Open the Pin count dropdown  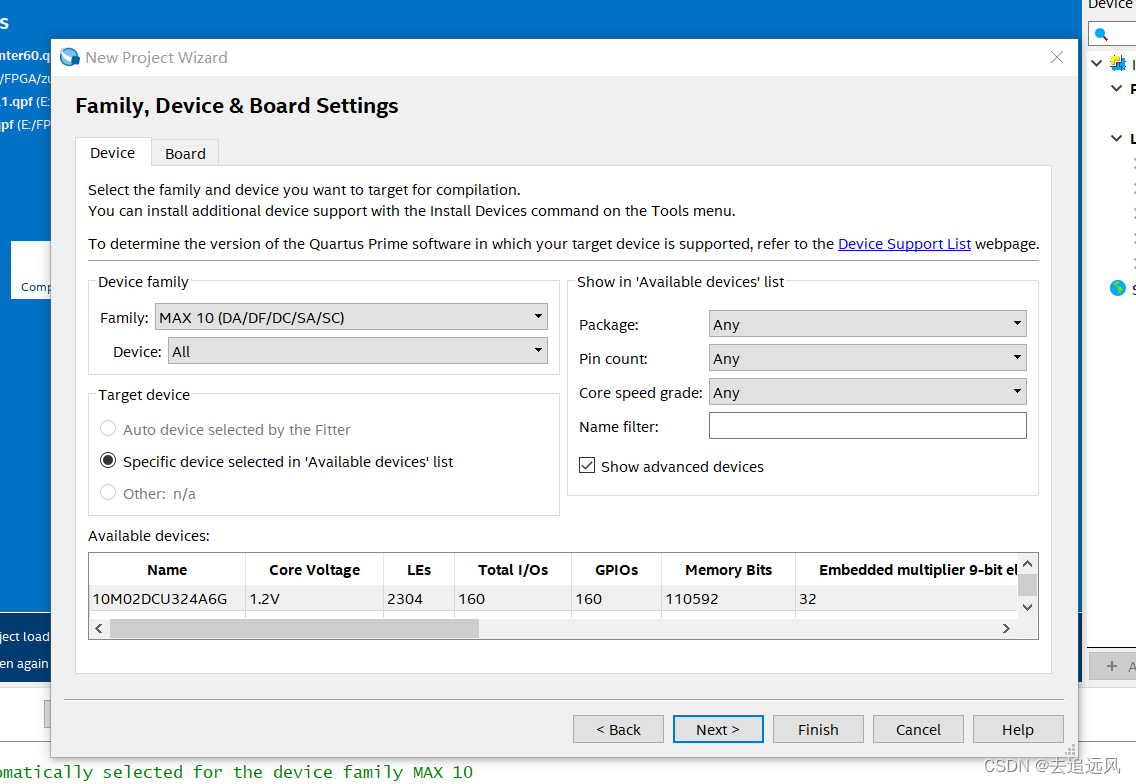tap(867, 358)
